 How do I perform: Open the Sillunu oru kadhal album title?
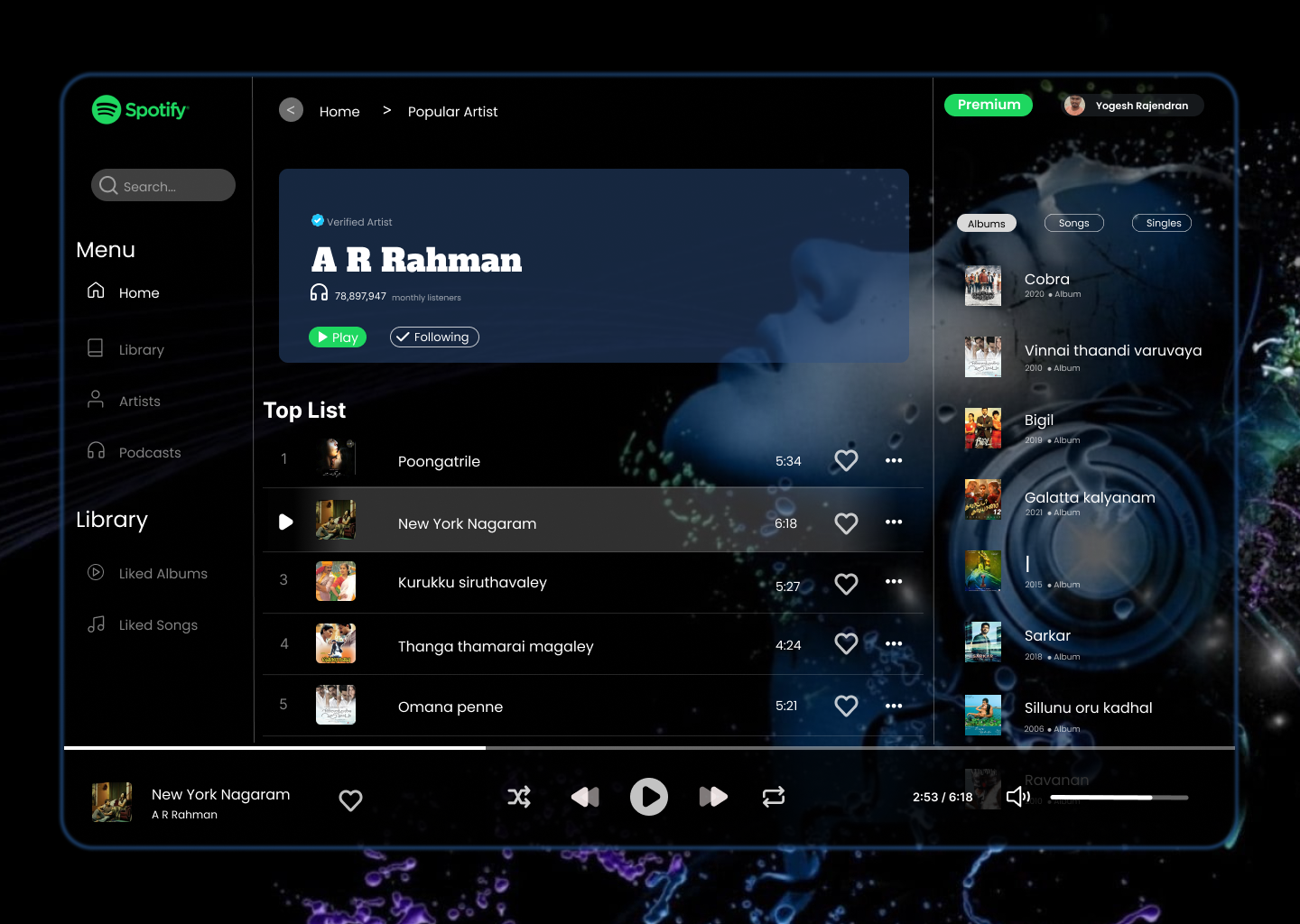(1088, 708)
